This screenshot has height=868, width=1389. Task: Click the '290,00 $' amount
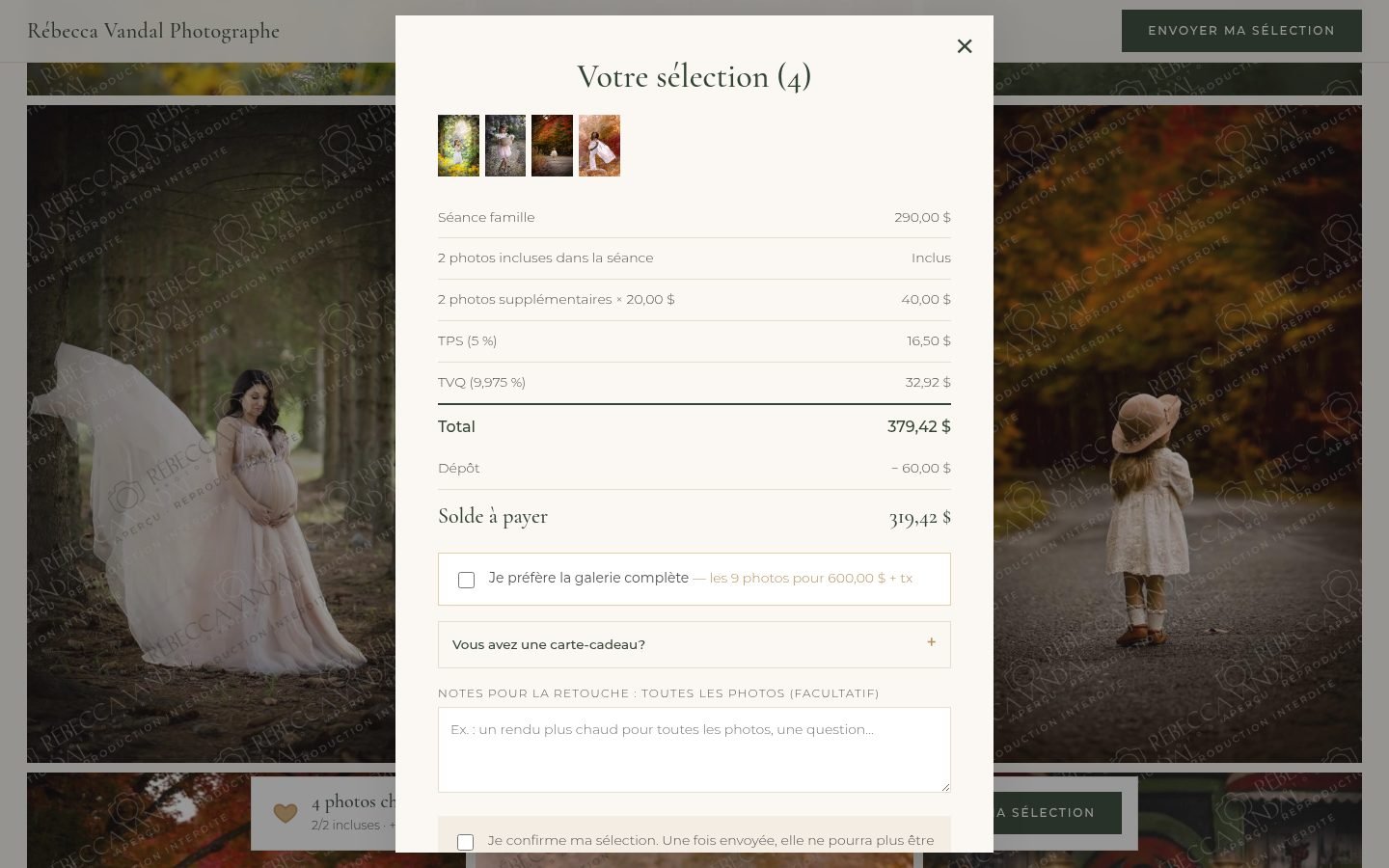[922, 217]
